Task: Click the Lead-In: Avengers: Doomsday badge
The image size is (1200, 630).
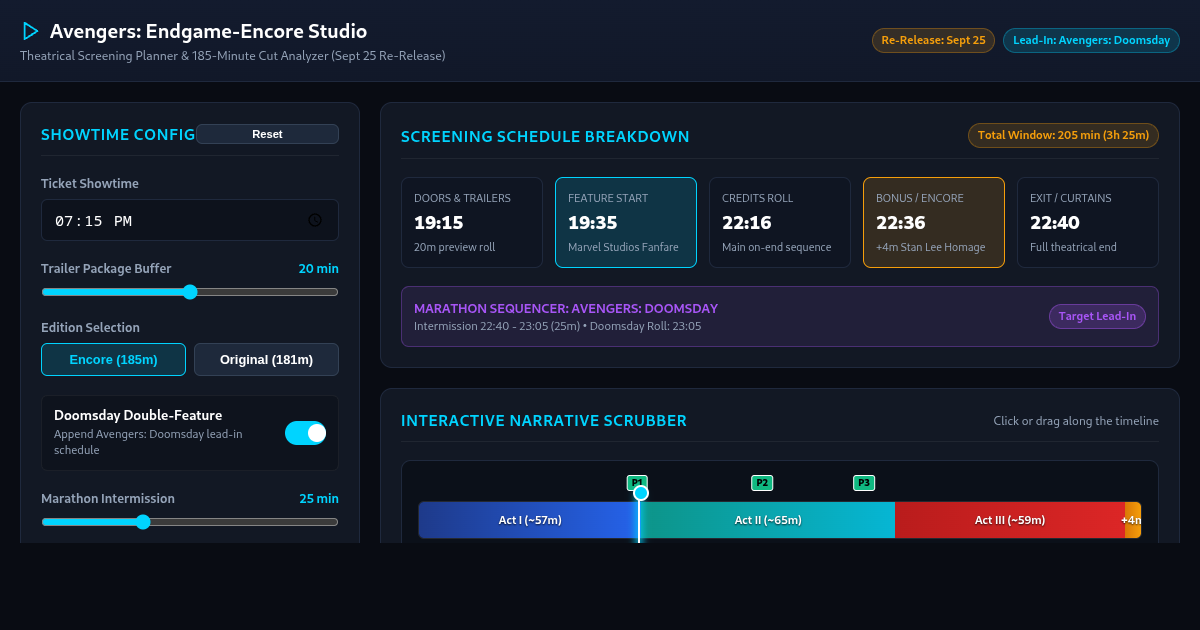Action: [x=1091, y=41]
